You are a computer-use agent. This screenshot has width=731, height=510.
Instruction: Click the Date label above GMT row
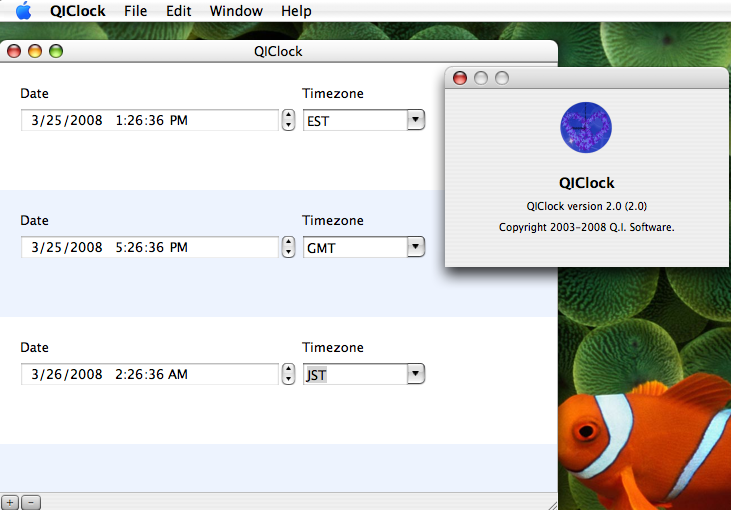[x=34, y=220]
